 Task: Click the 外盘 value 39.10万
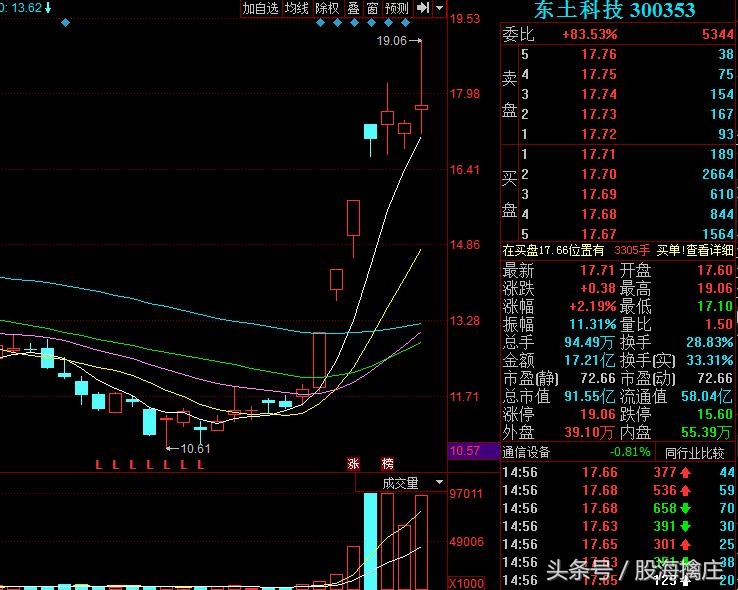589,432
